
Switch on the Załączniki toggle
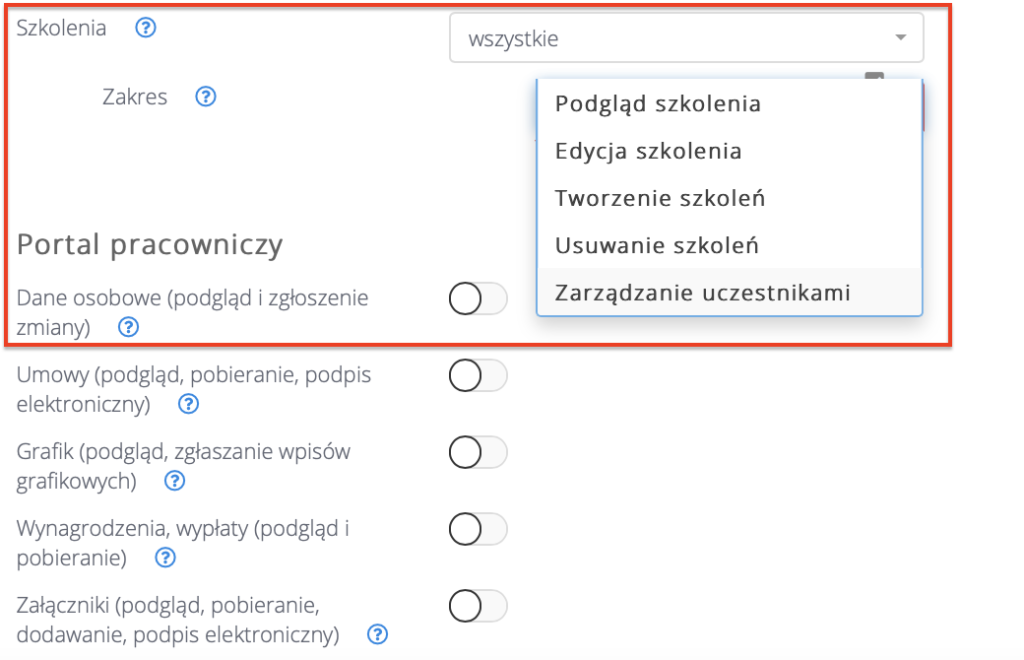(478, 606)
